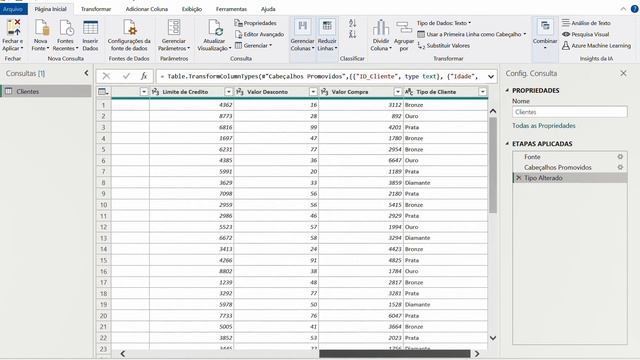Select the Clientes query
640x360 pixels.
click(46, 91)
